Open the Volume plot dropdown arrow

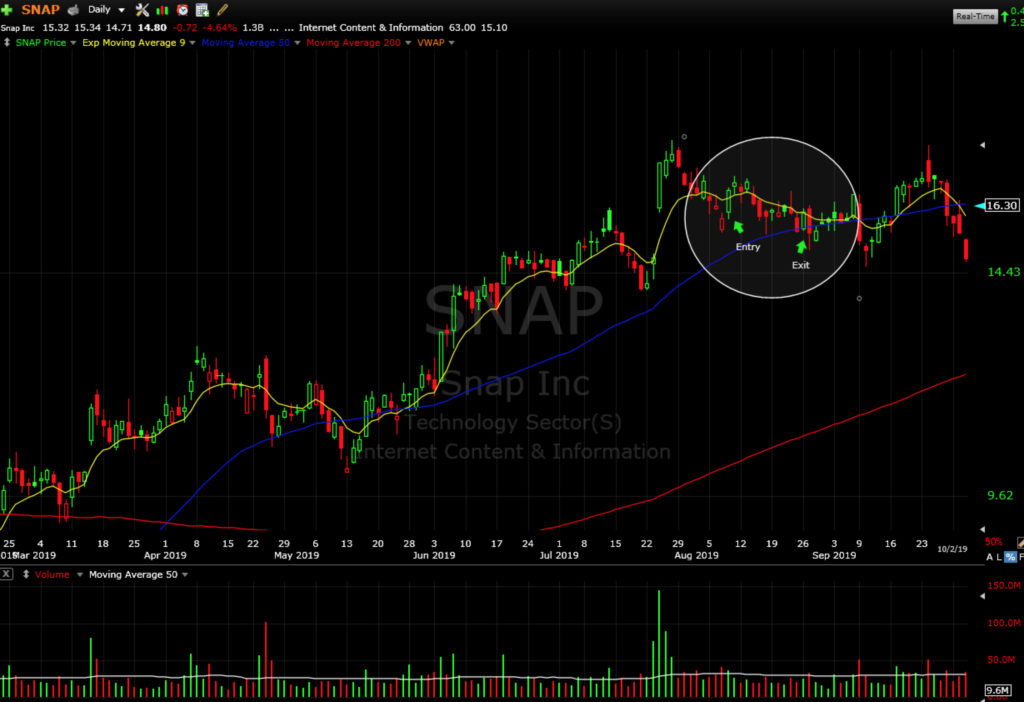tap(80, 575)
